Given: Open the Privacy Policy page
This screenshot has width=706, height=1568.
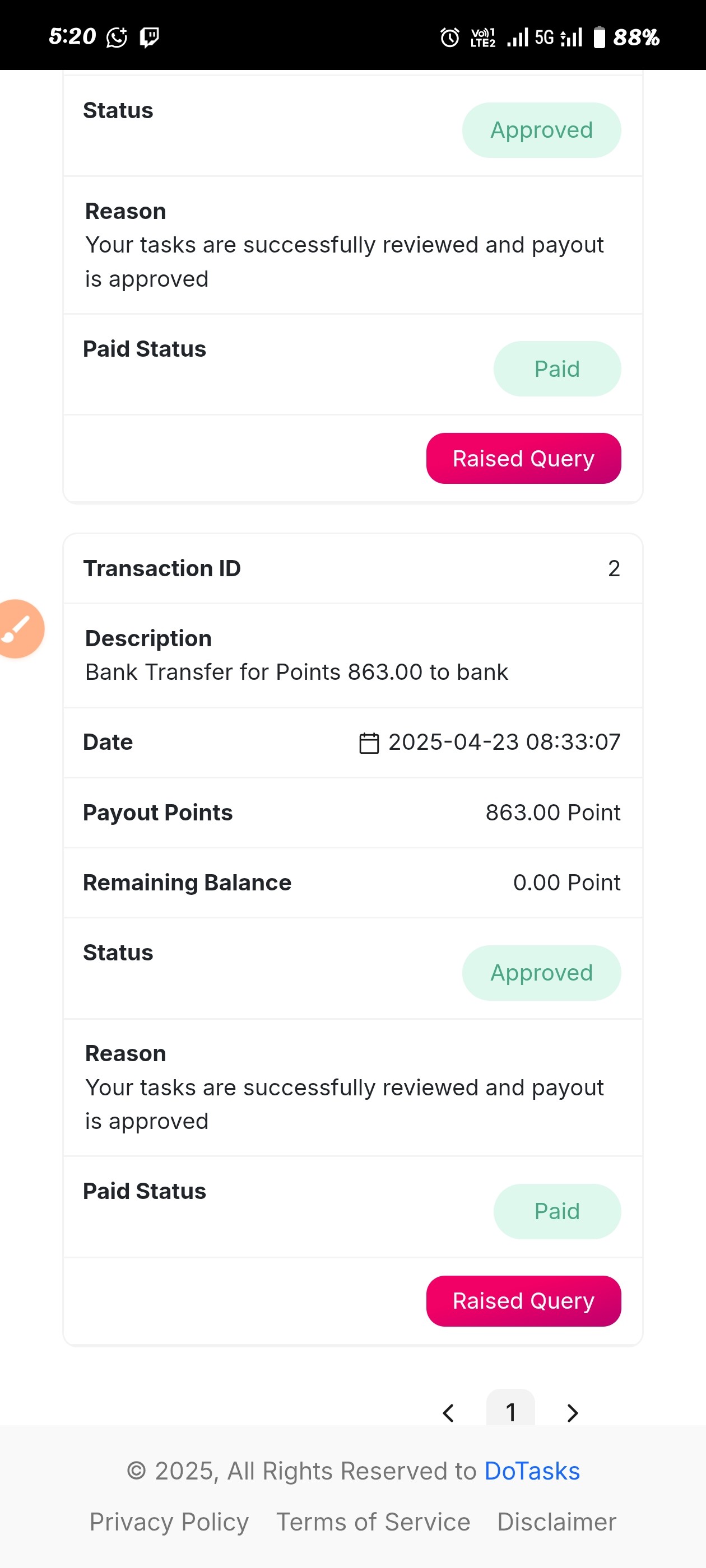Looking at the screenshot, I should click(x=169, y=1522).
